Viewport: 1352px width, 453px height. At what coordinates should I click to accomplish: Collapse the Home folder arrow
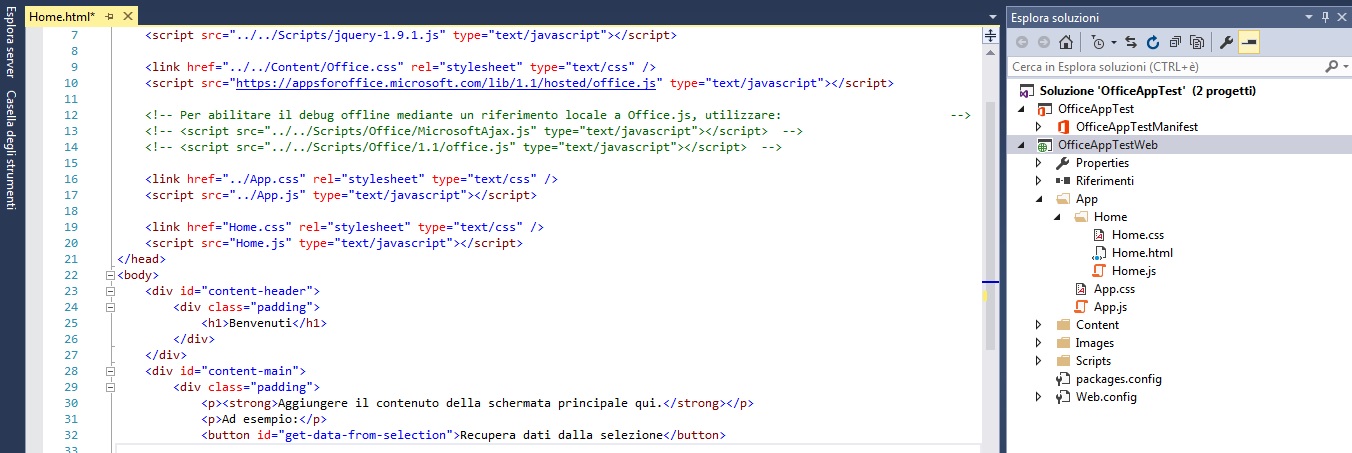click(x=1057, y=217)
